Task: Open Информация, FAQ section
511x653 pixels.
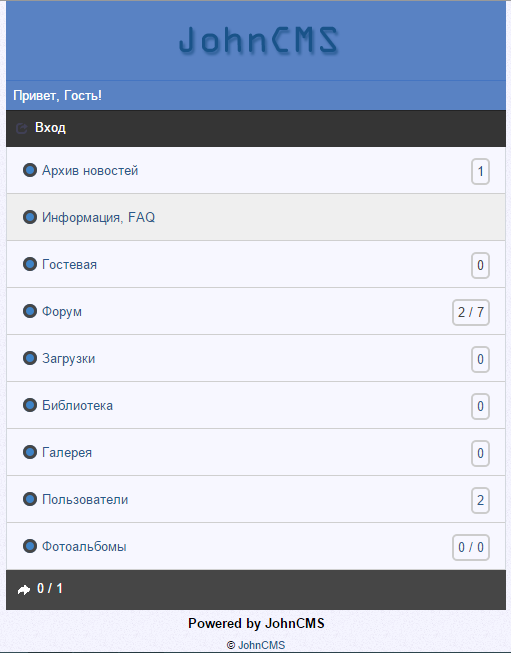Action: pos(256,217)
